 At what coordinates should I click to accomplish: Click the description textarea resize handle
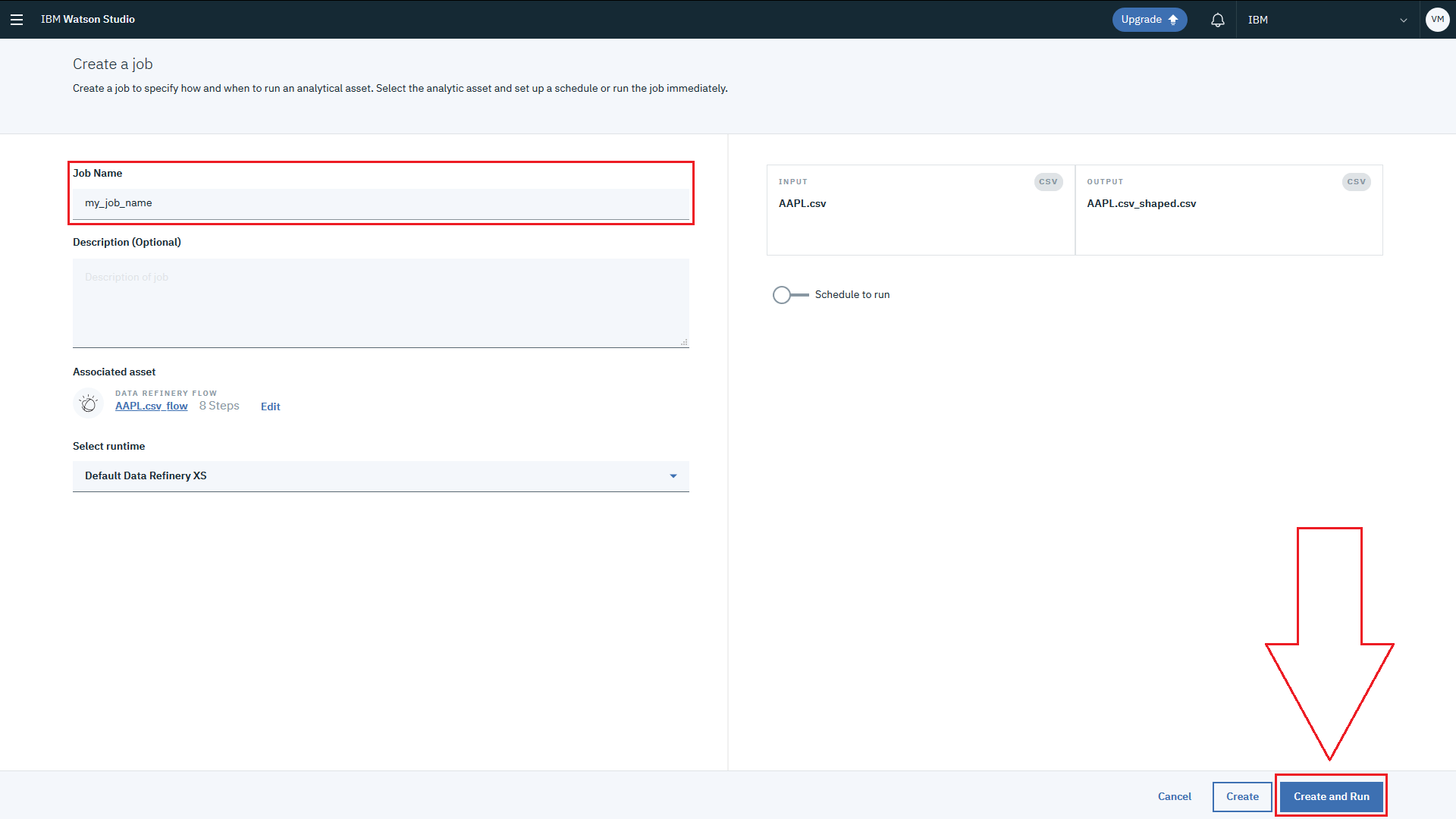[684, 343]
